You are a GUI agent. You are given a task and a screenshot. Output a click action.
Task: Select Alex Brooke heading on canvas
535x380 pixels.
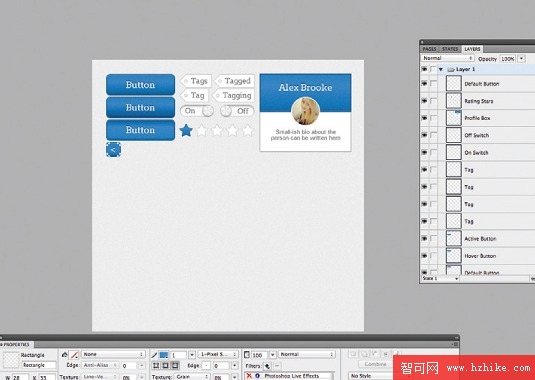click(x=305, y=88)
